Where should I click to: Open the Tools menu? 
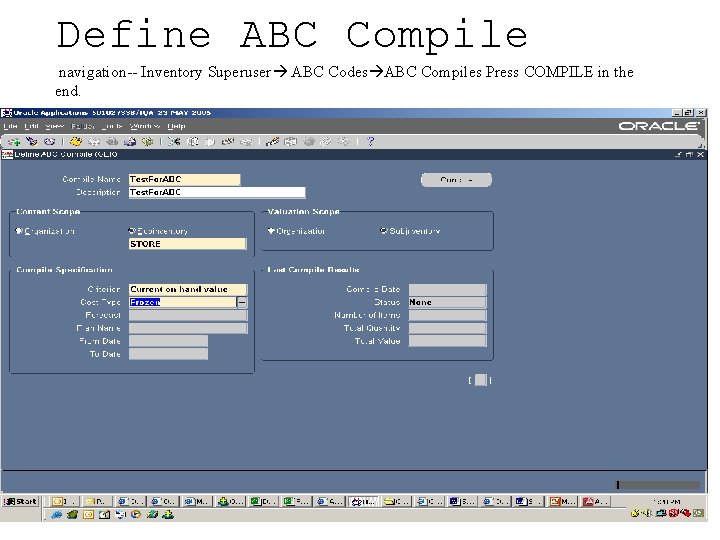112,126
